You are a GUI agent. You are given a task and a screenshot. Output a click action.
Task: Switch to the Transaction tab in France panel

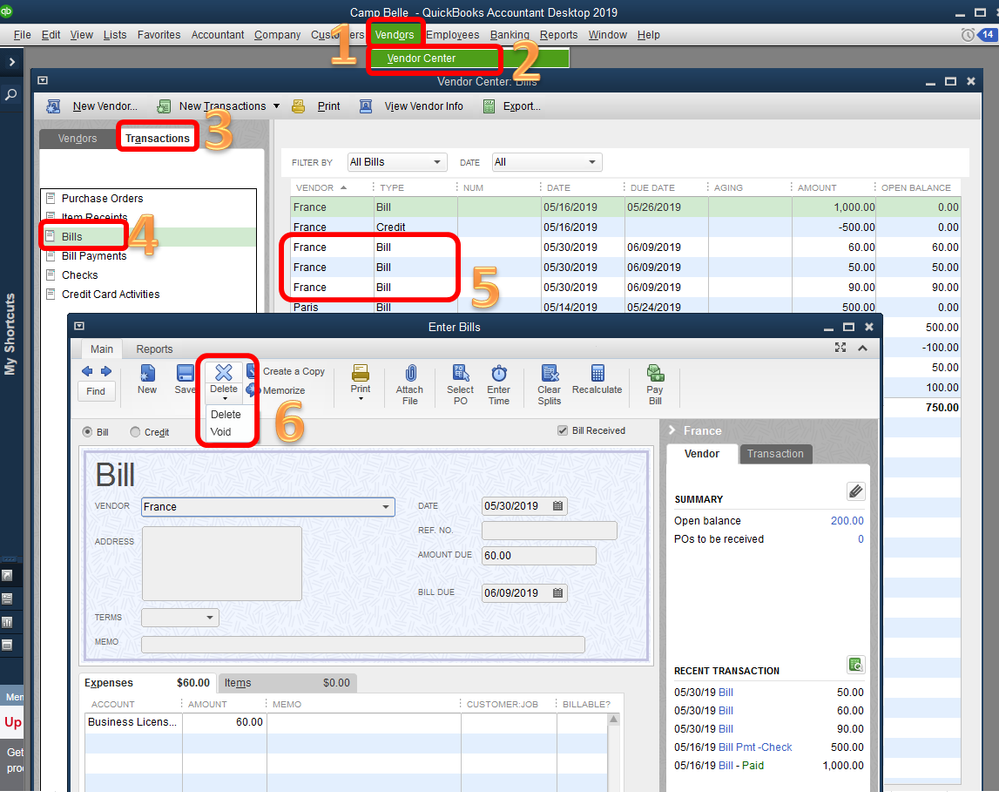pyautogui.click(x=775, y=454)
